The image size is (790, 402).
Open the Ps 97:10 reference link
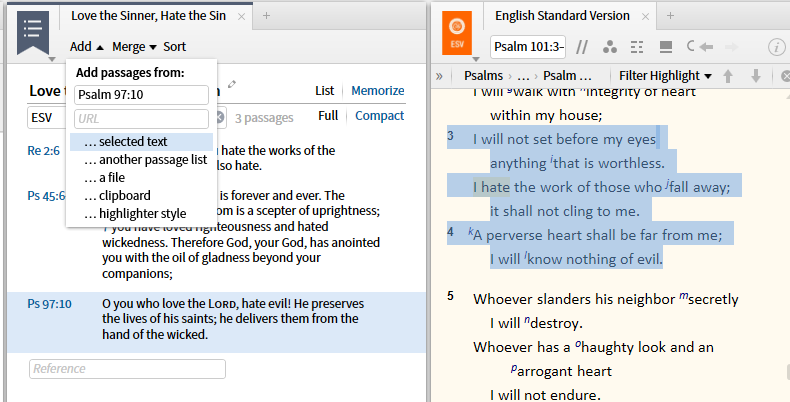pyautogui.click(x=49, y=304)
